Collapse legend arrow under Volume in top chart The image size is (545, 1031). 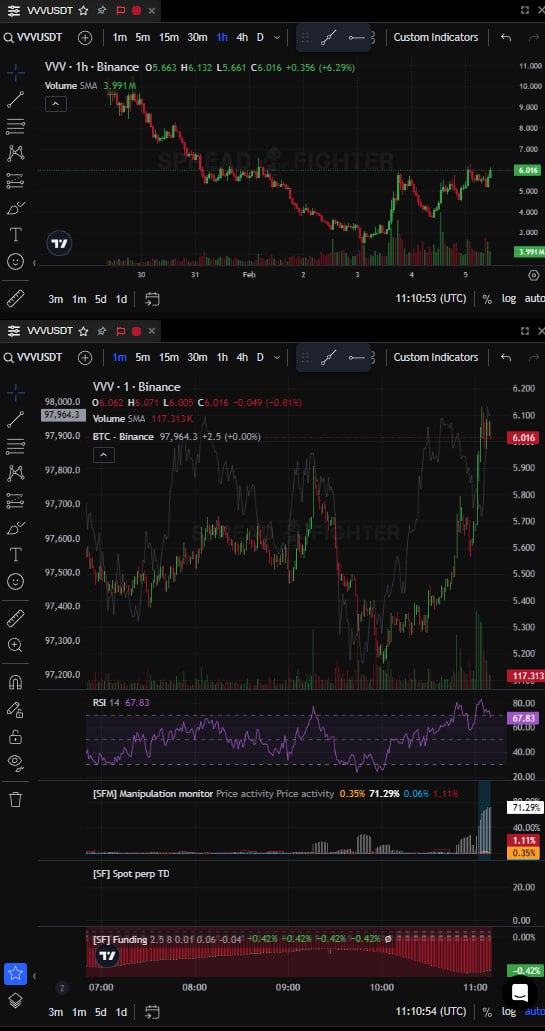[56, 104]
